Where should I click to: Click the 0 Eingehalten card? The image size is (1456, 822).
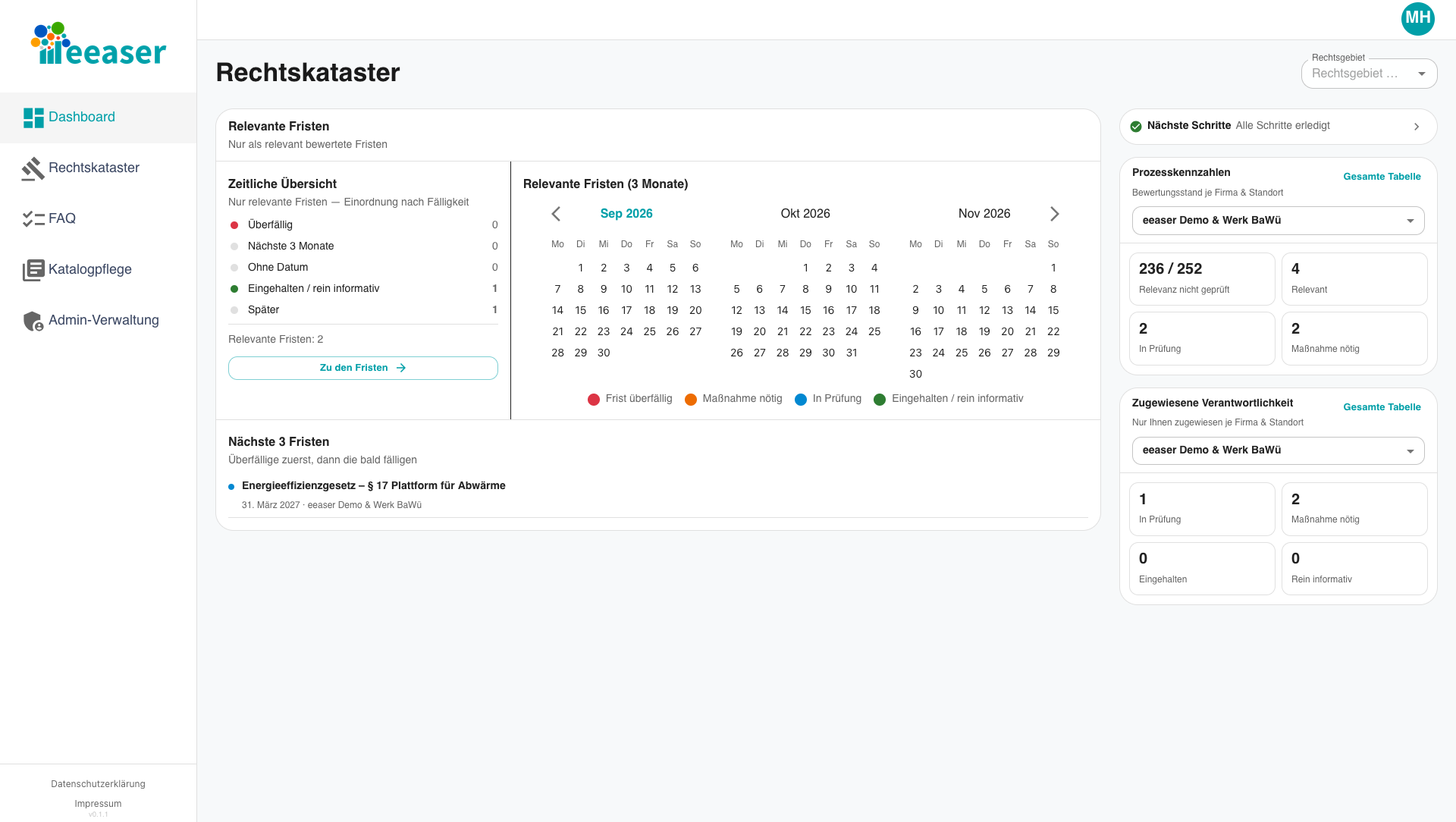[x=1202, y=569]
